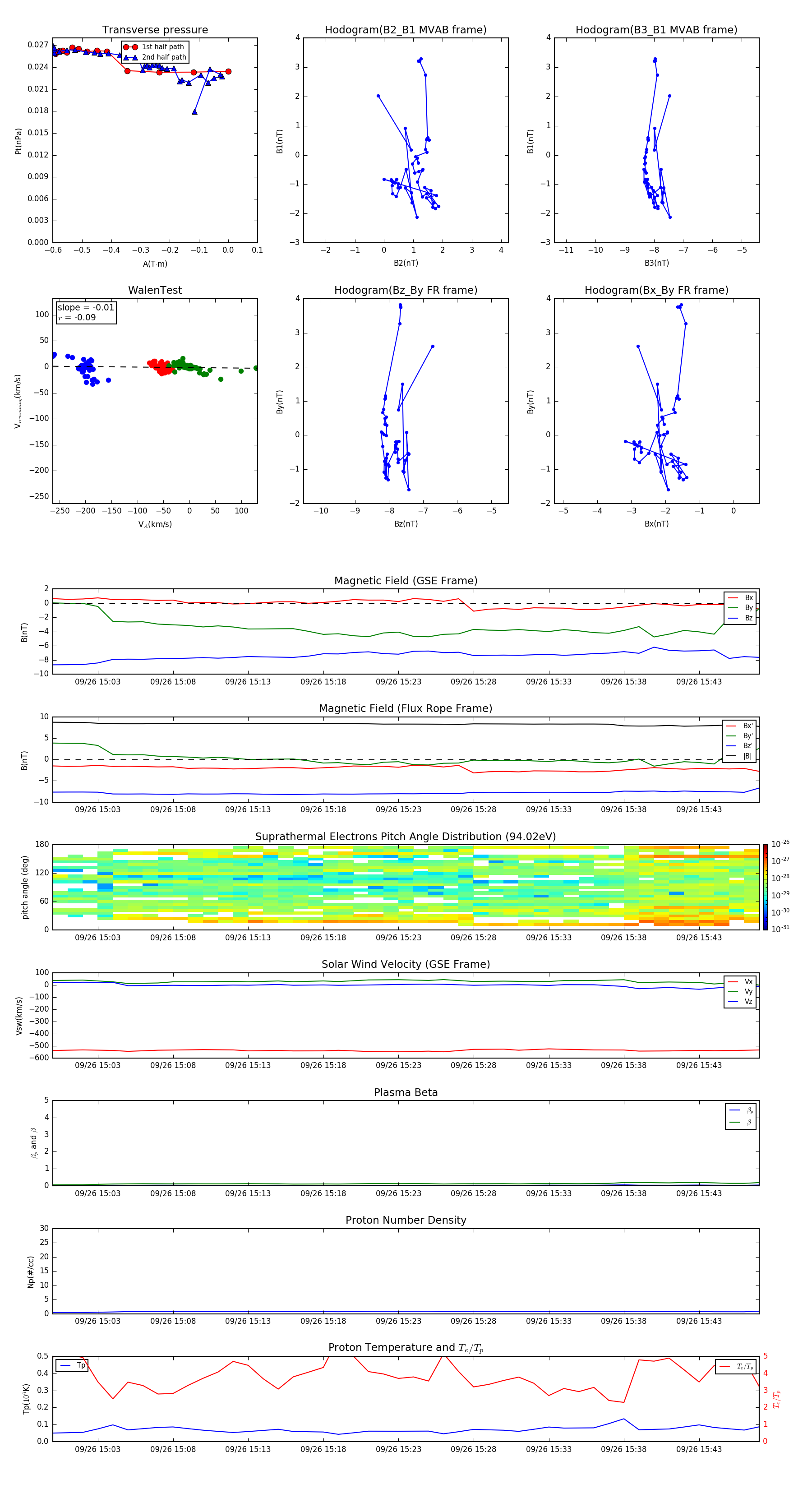This screenshot has height=1489, width=812.
Task: Click the "Plasma Beta" plot title
Action: pos(406,1092)
